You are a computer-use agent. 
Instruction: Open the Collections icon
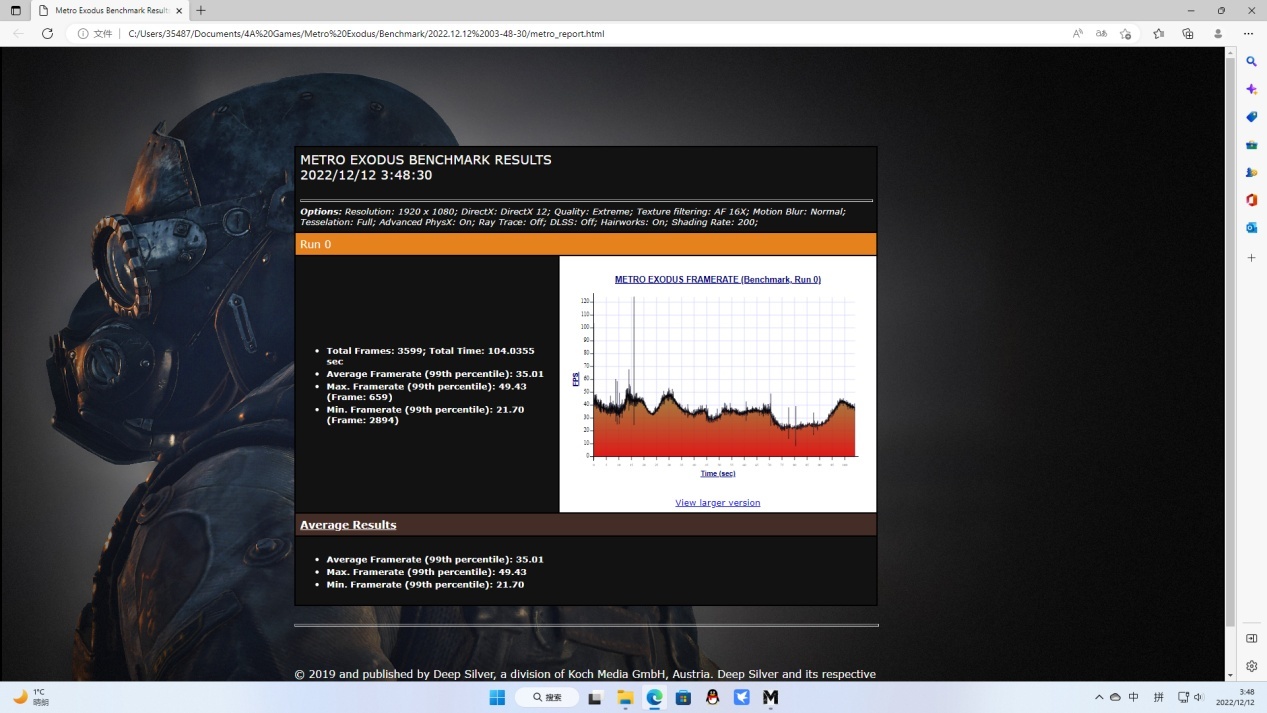1188,33
